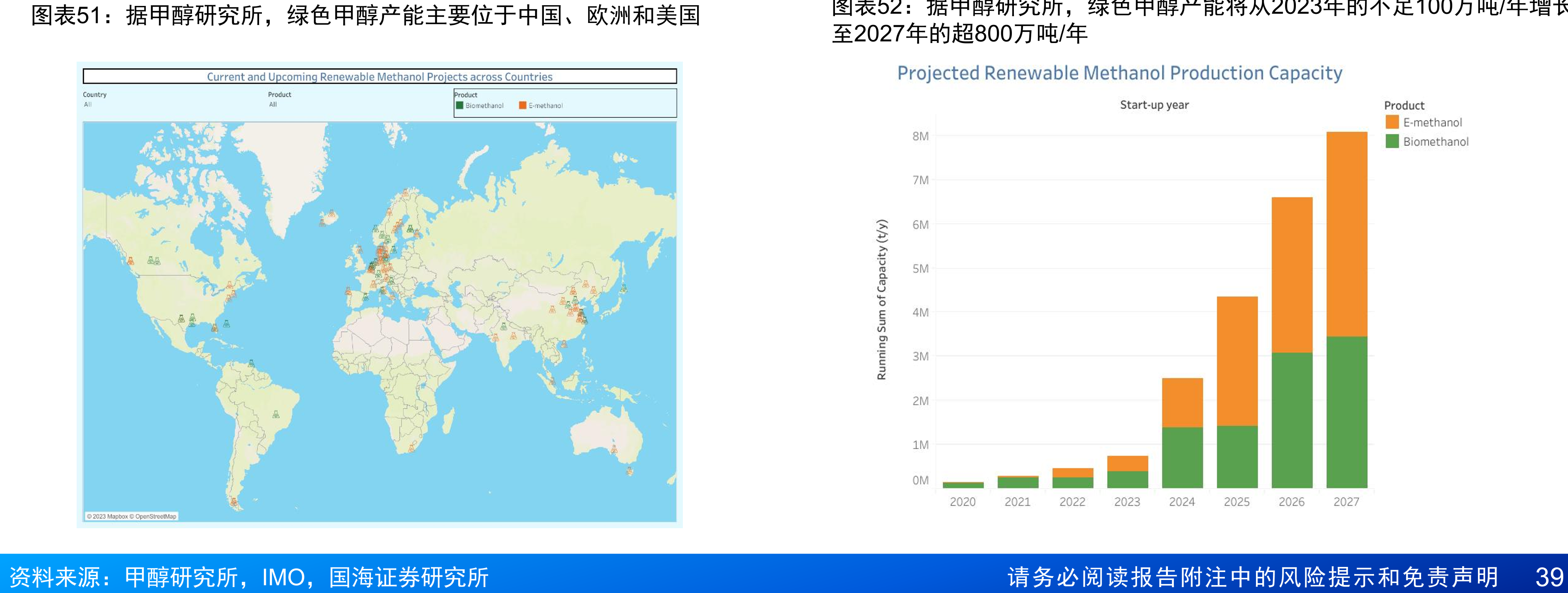Viewport: 1568px width, 593px height.
Task: Click the orange marker on Portugal
Action: tap(349, 291)
